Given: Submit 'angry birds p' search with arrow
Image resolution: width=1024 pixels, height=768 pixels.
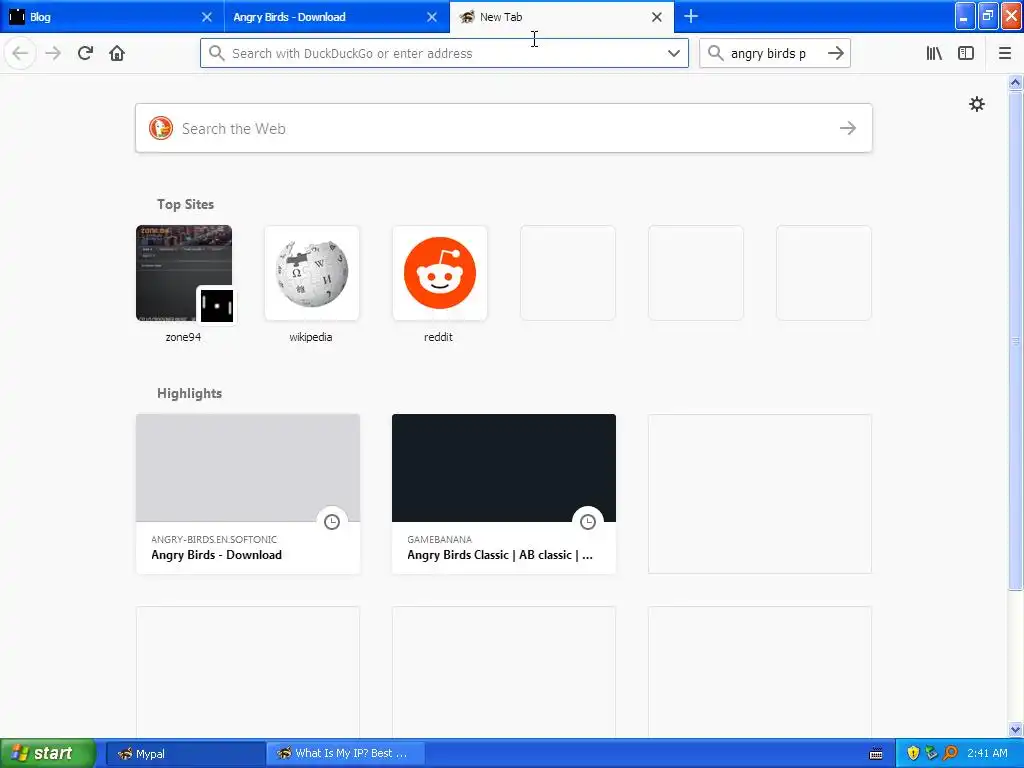Looking at the screenshot, I should tap(836, 53).
